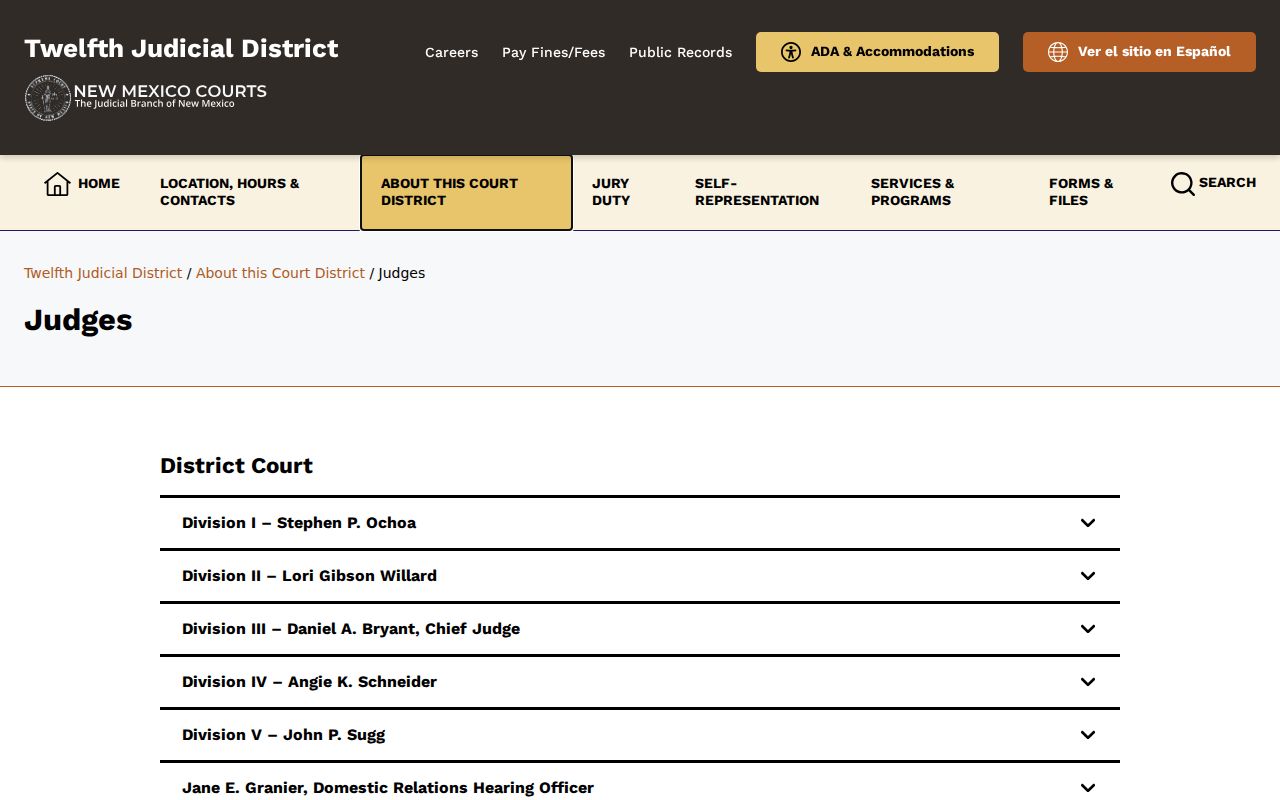1280x800 pixels.
Task: Click the Division V – John P. Sugg title
Action: 283,735
